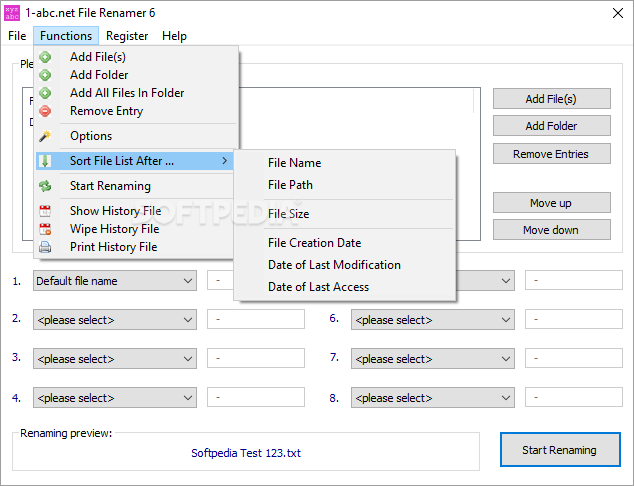This screenshot has width=634, height=486.
Task: Open row 3 <please select> dropdown
Action: [115, 359]
